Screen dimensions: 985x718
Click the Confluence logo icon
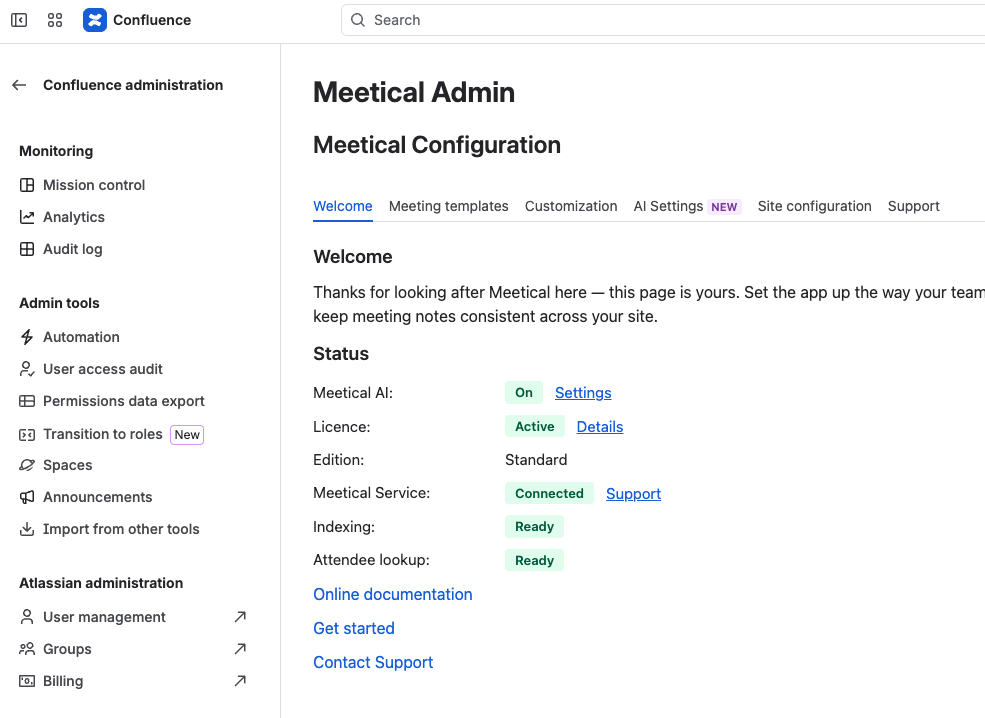coord(95,20)
